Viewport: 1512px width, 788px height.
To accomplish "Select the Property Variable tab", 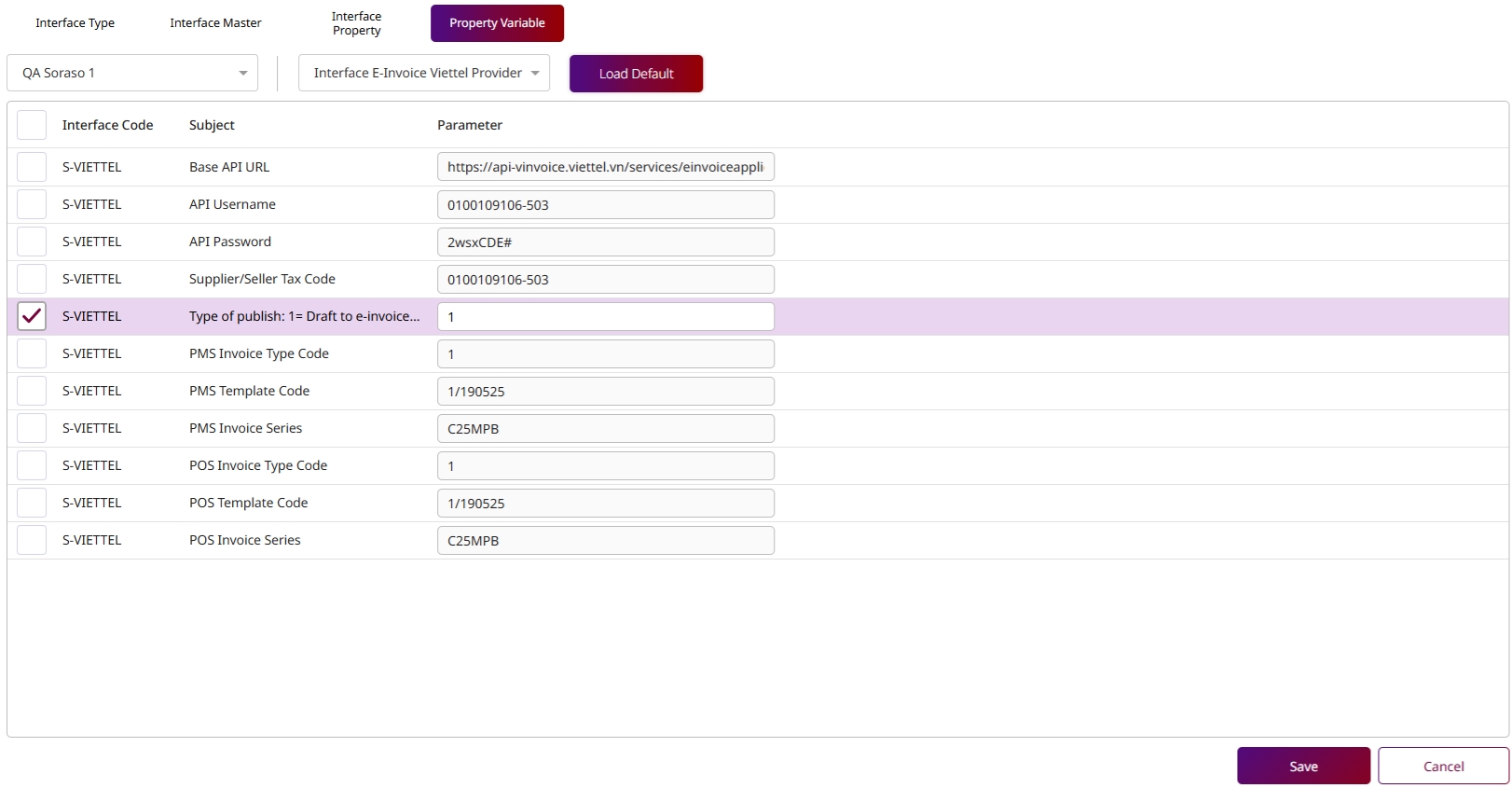I will [497, 23].
